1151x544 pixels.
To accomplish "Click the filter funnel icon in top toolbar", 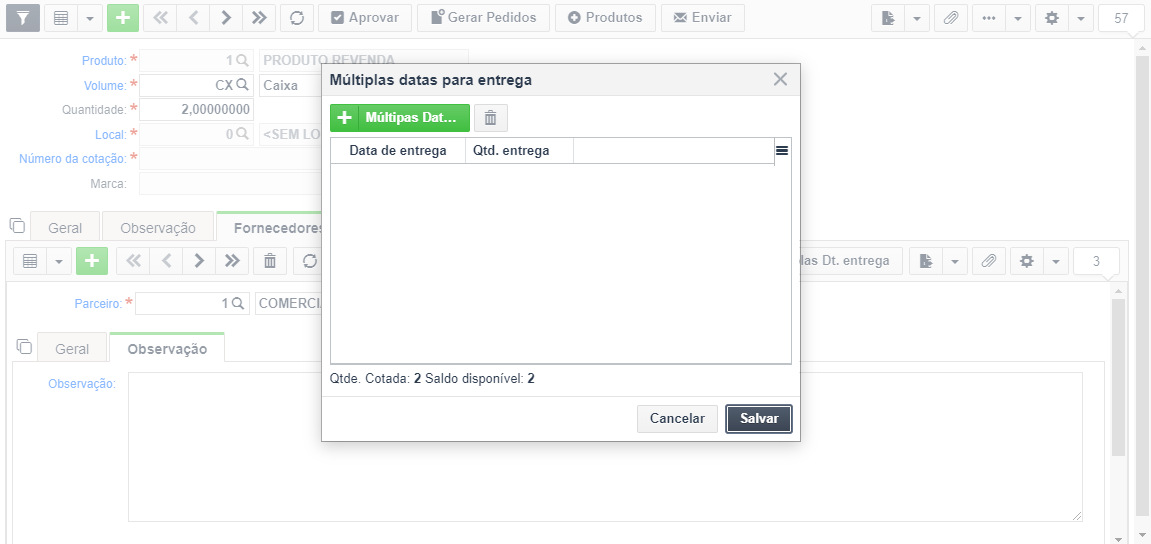I will click(23, 18).
